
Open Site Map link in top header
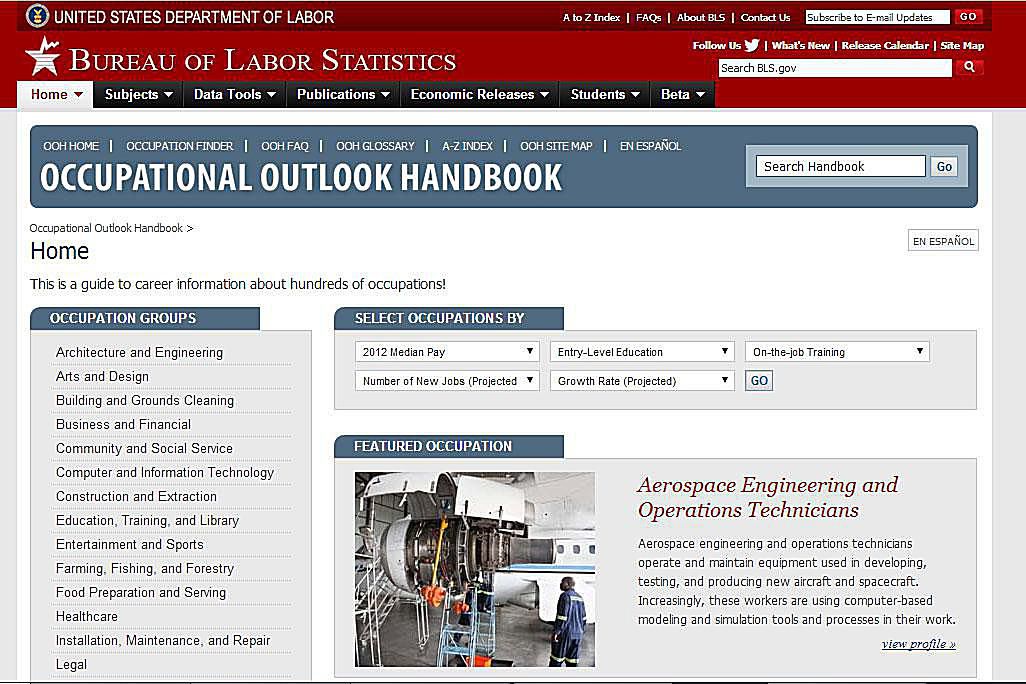tap(962, 45)
